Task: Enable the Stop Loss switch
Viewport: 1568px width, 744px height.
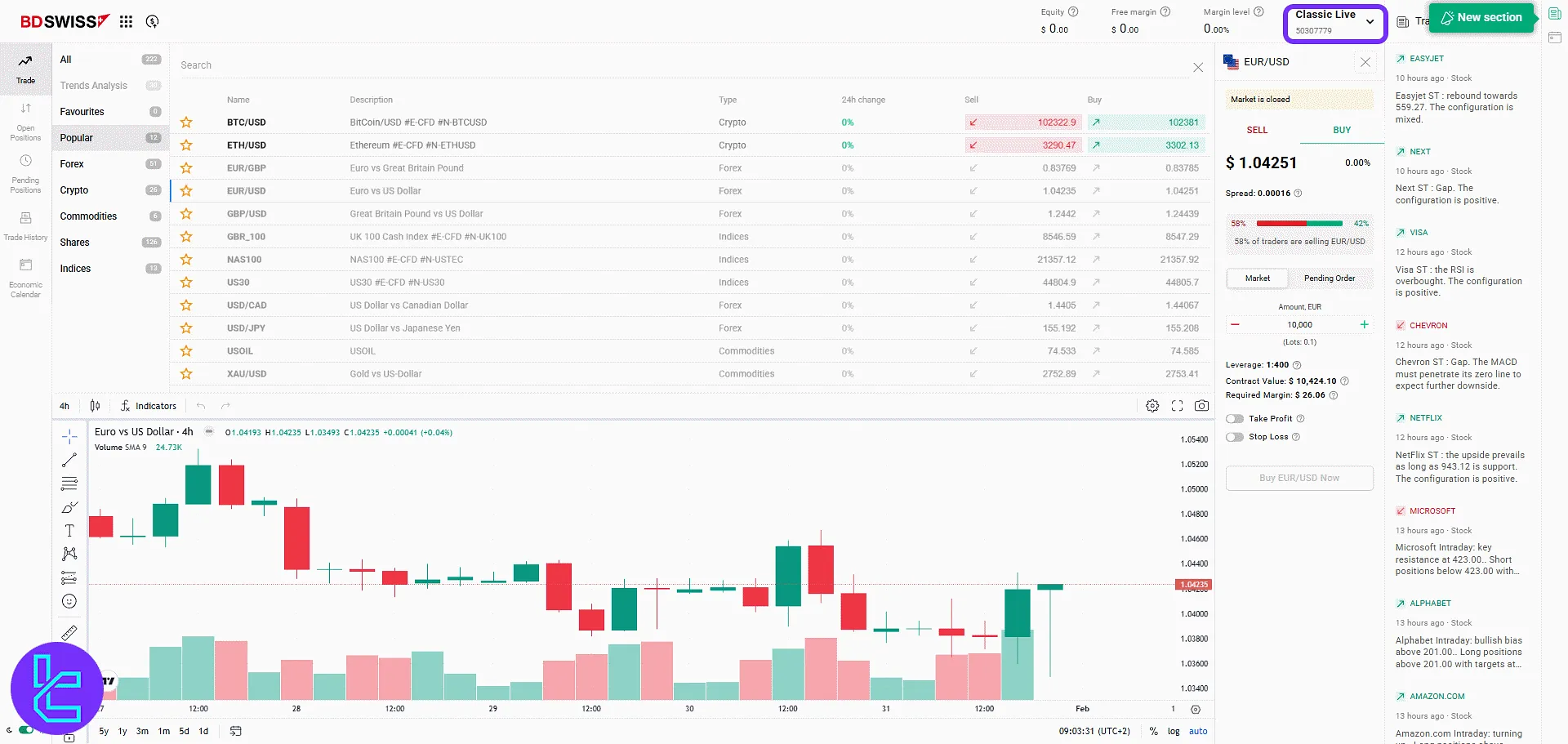Action: point(1235,437)
